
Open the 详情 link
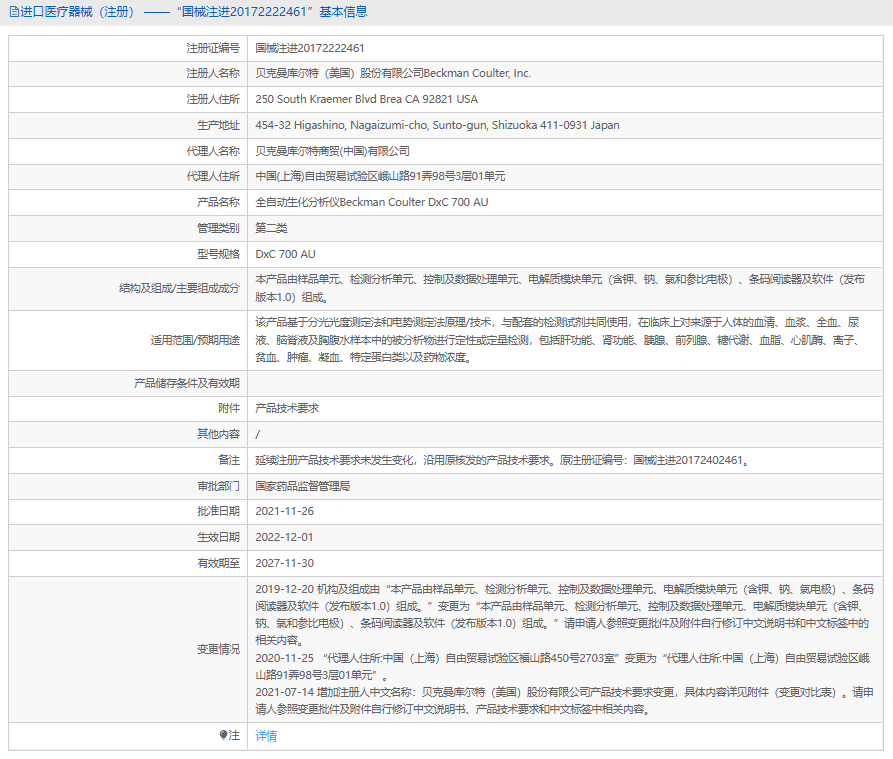(266, 736)
